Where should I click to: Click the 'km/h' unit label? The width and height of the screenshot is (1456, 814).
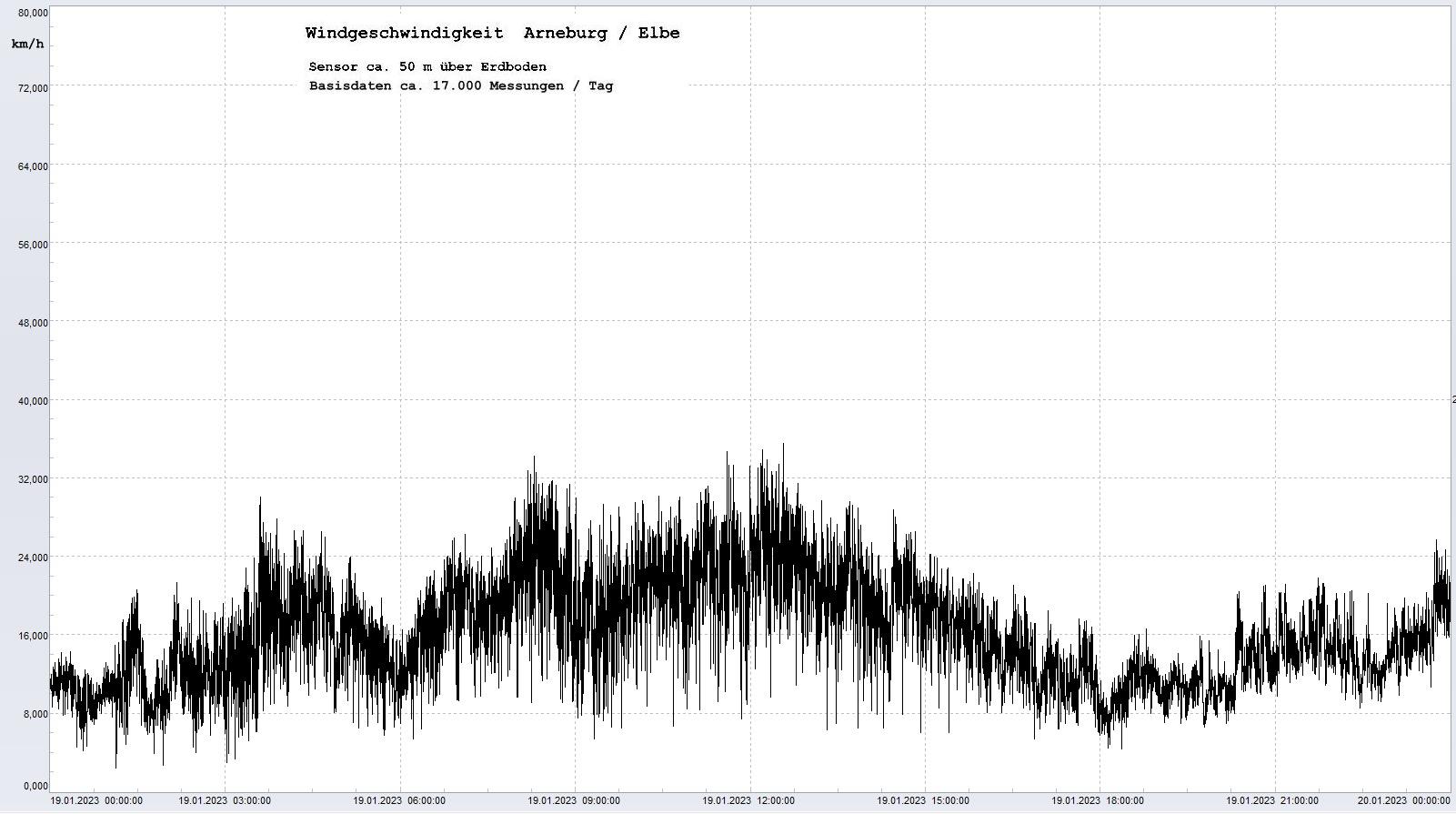(27, 45)
